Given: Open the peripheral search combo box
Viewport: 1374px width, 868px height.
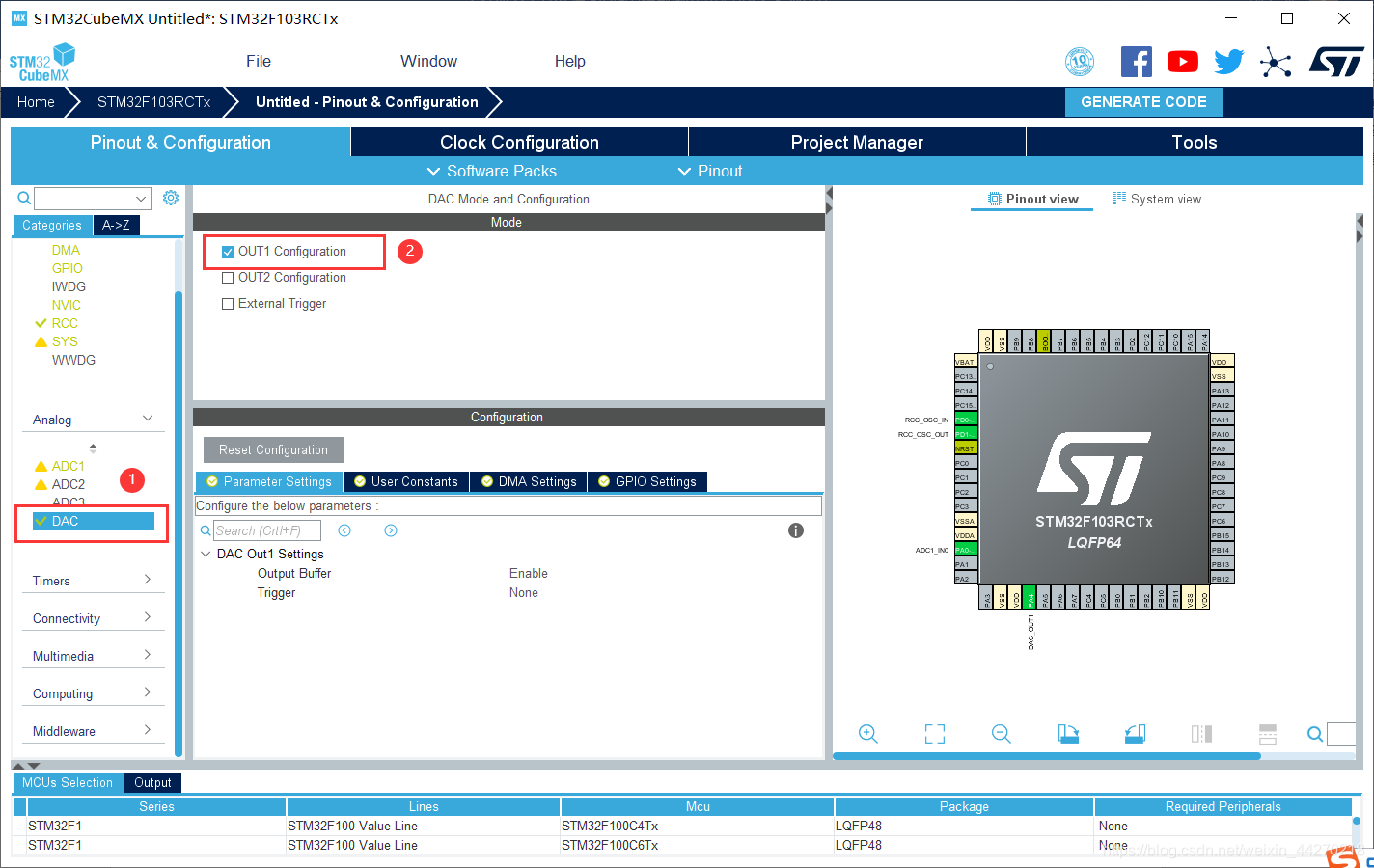Looking at the screenshot, I should click(93, 199).
